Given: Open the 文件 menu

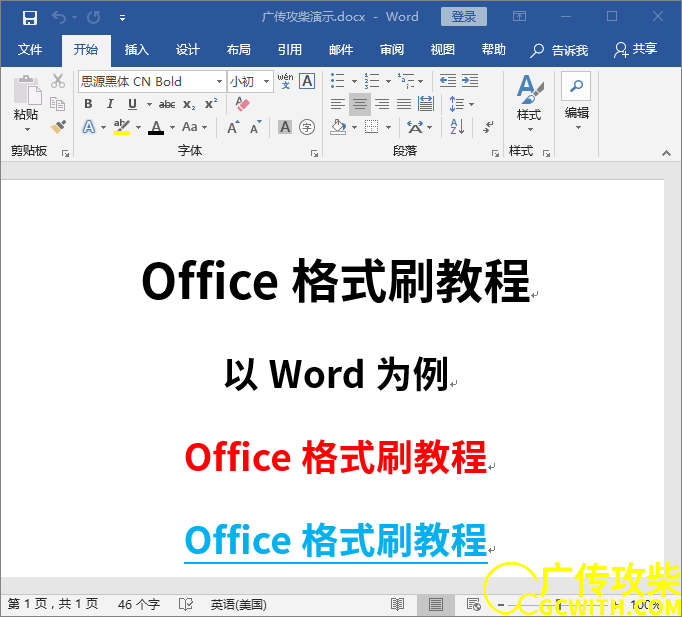Looking at the screenshot, I should tap(30, 49).
